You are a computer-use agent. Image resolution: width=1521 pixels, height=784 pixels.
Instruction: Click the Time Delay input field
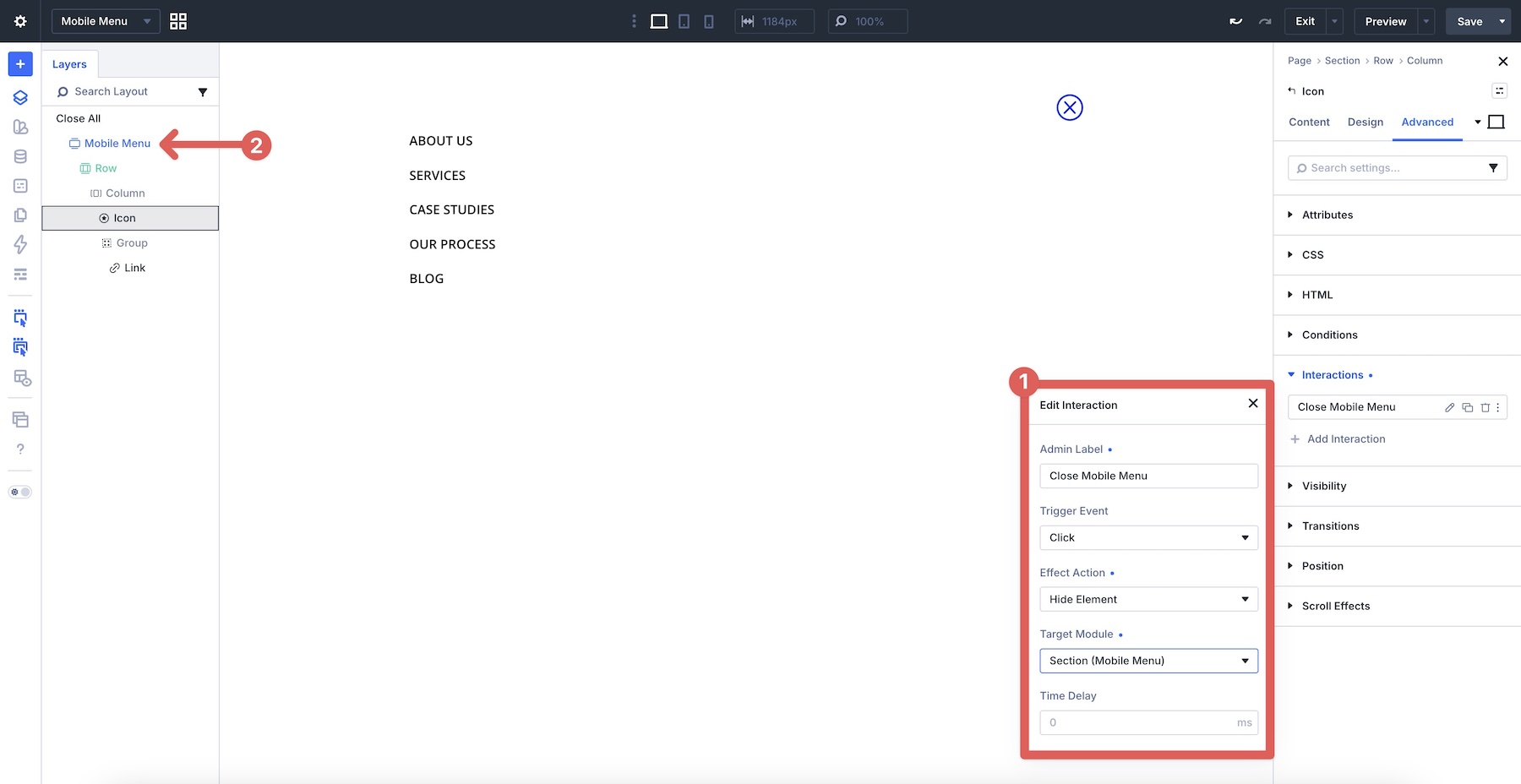point(1148,722)
